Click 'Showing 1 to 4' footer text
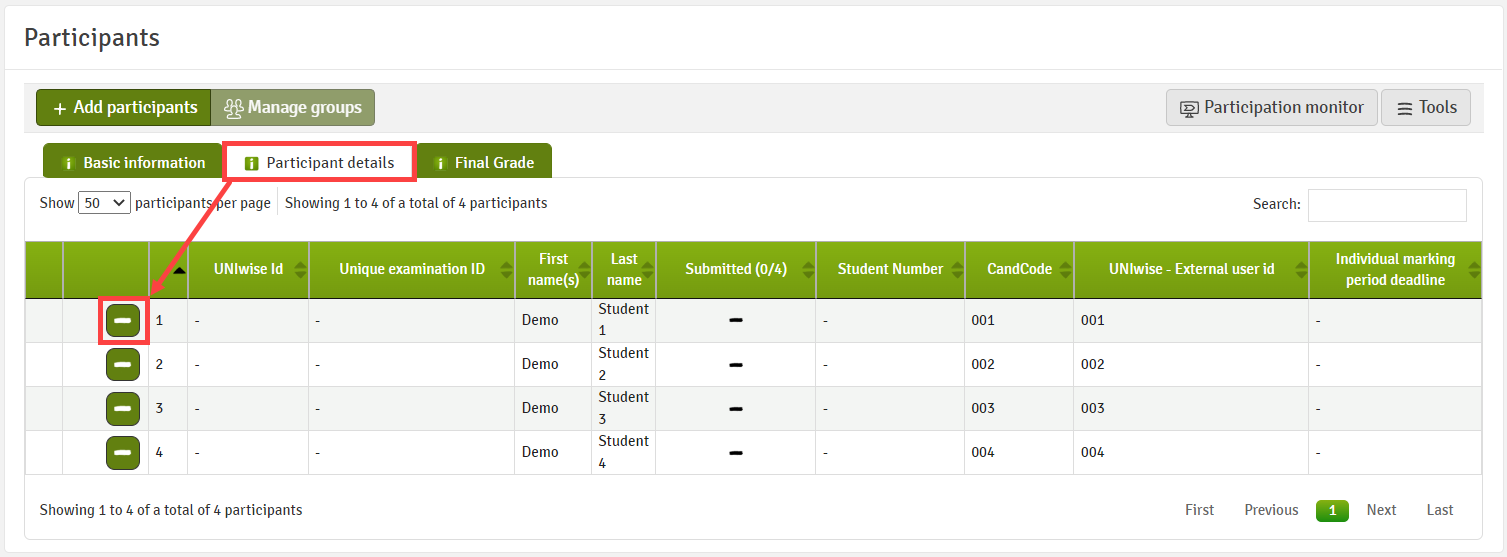This screenshot has width=1507, height=557. 171,510
